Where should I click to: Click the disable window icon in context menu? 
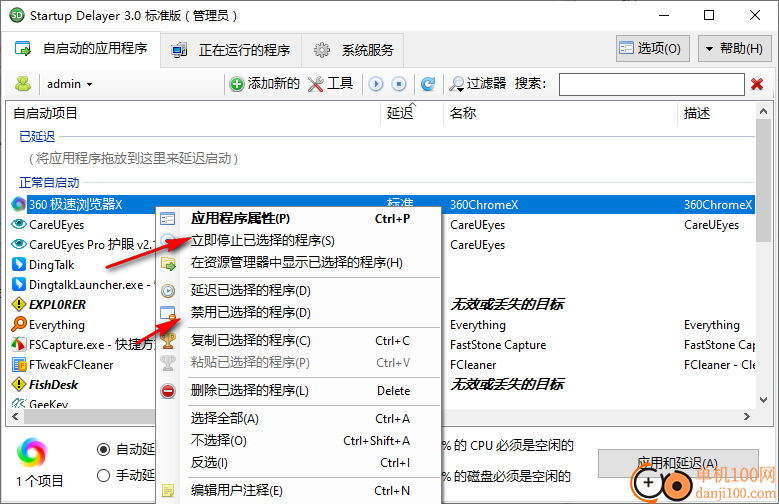point(168,313)
